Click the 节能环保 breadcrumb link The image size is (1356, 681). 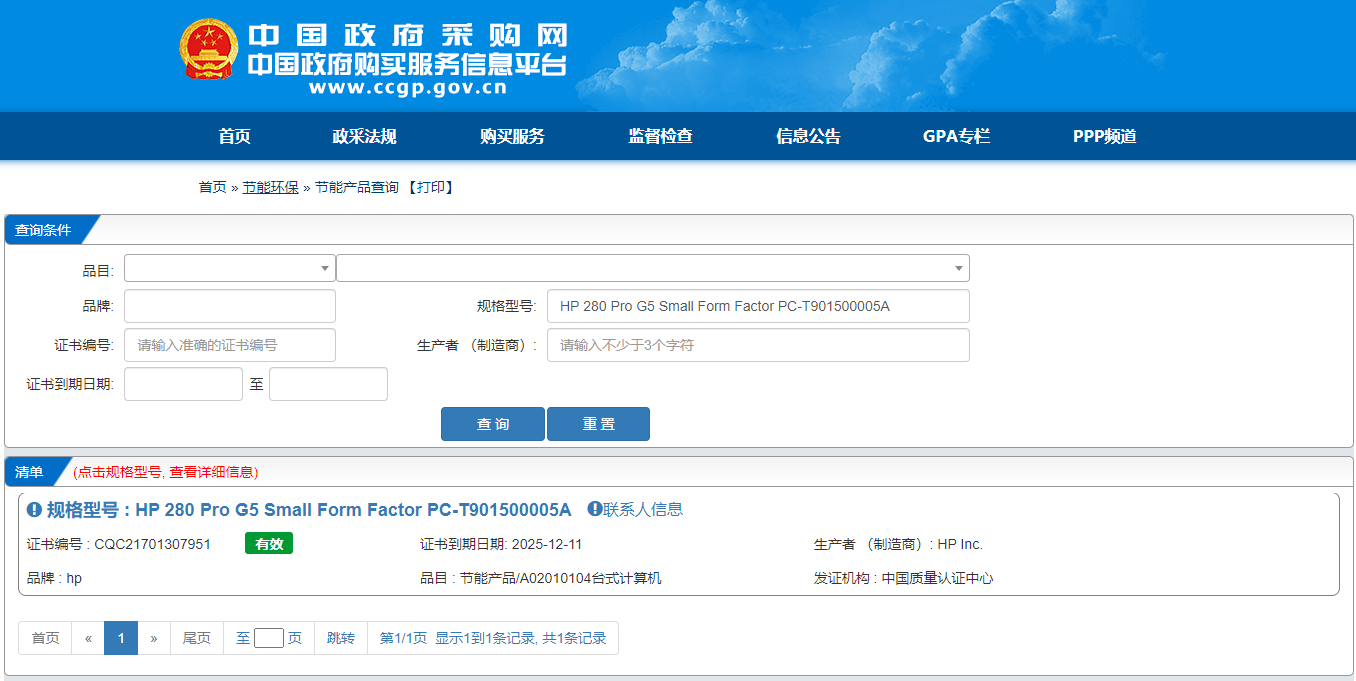pos(271,187)
